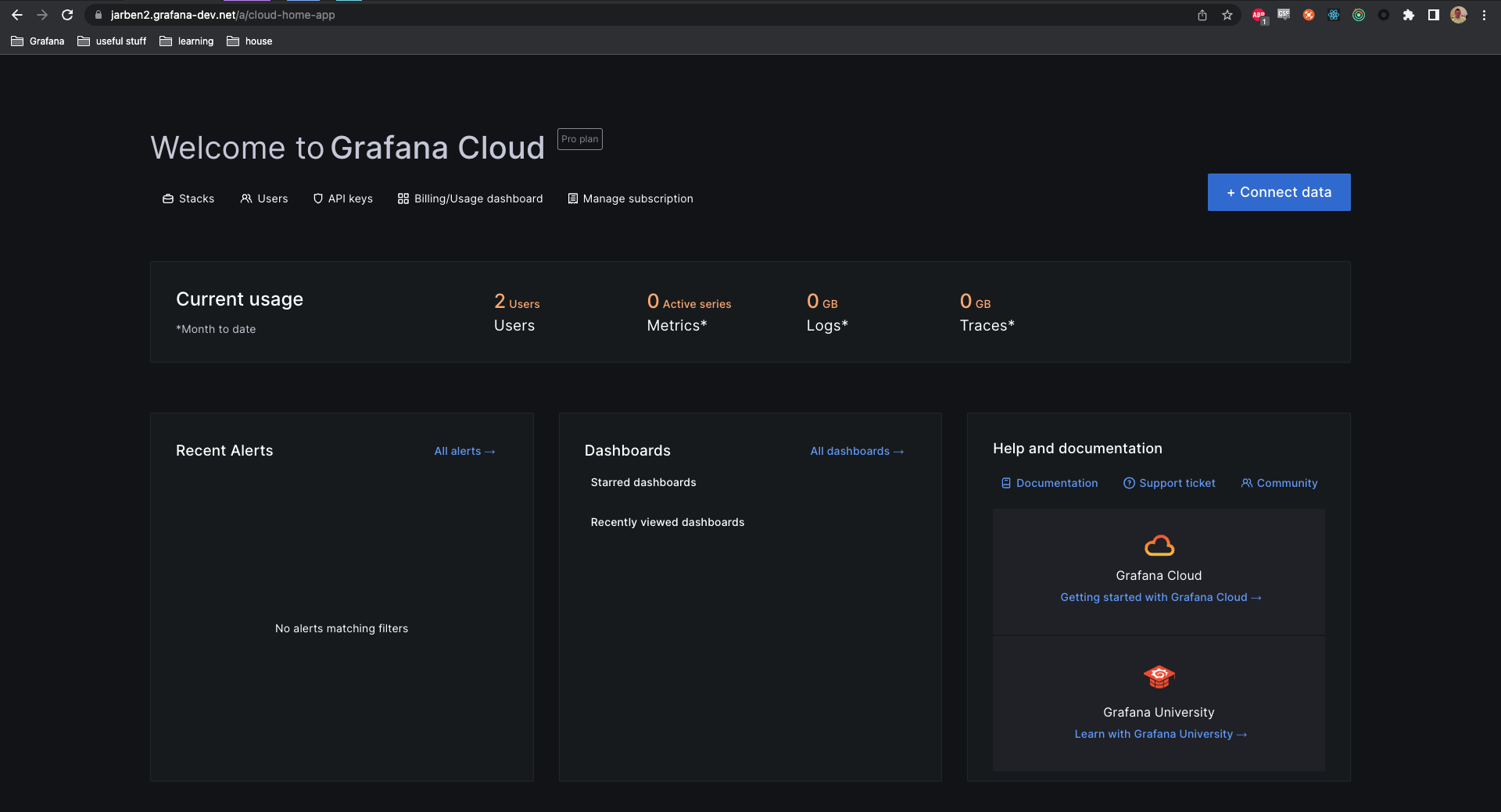Viewport: 1501px width, 812px height.
Task: Click the Grafana University graduation cap icon
Action: point(1159,677)
